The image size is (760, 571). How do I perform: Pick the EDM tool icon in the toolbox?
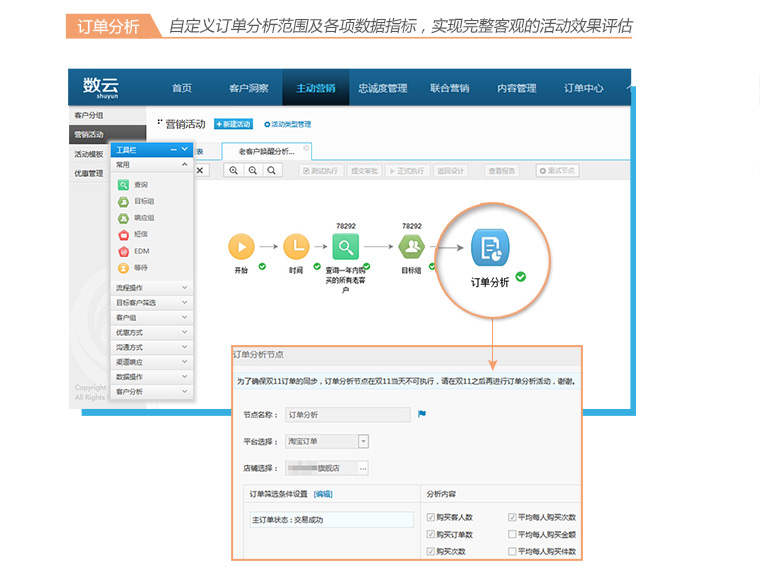(124, 251)
